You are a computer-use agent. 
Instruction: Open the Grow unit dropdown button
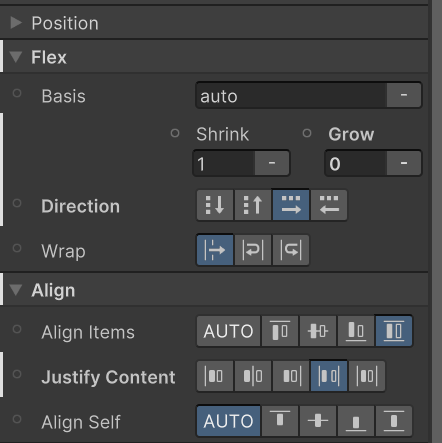tap(404, 163)
